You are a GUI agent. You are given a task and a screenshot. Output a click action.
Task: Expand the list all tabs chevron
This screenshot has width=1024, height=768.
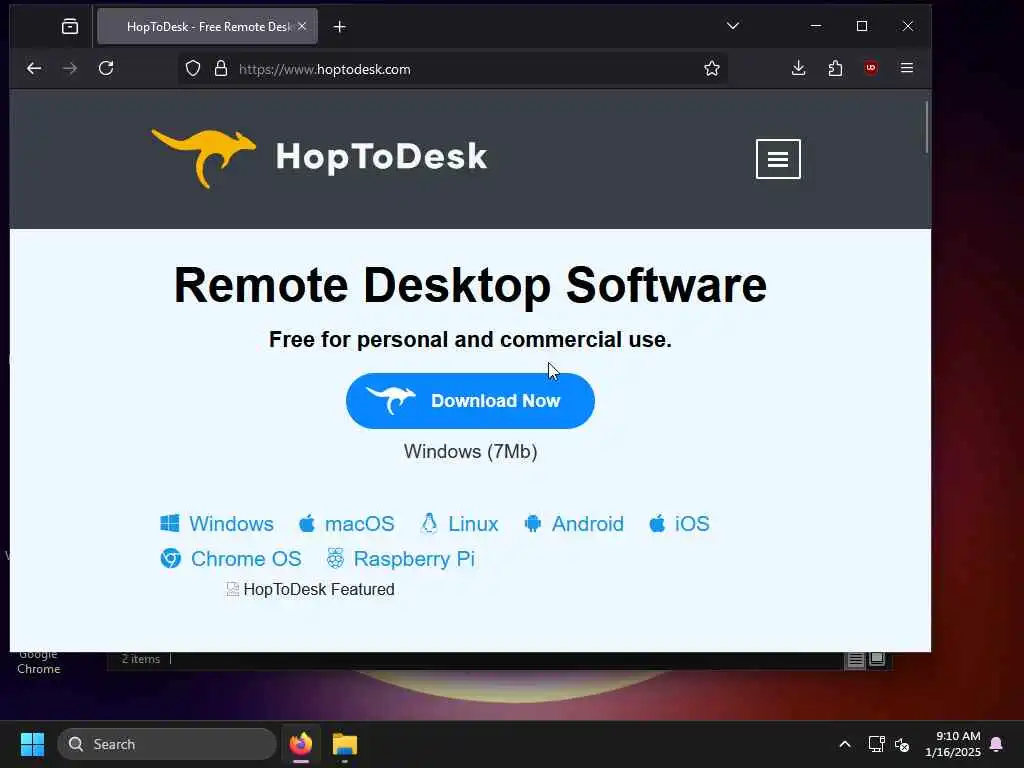pyautogui.click(x=733, y=26)
